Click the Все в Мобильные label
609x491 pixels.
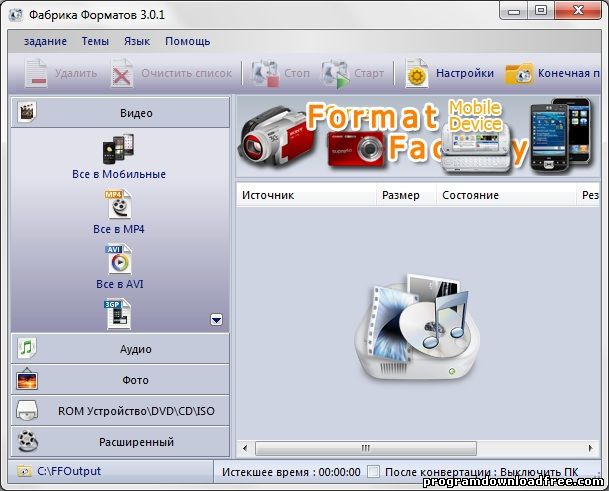click(119, 174)
